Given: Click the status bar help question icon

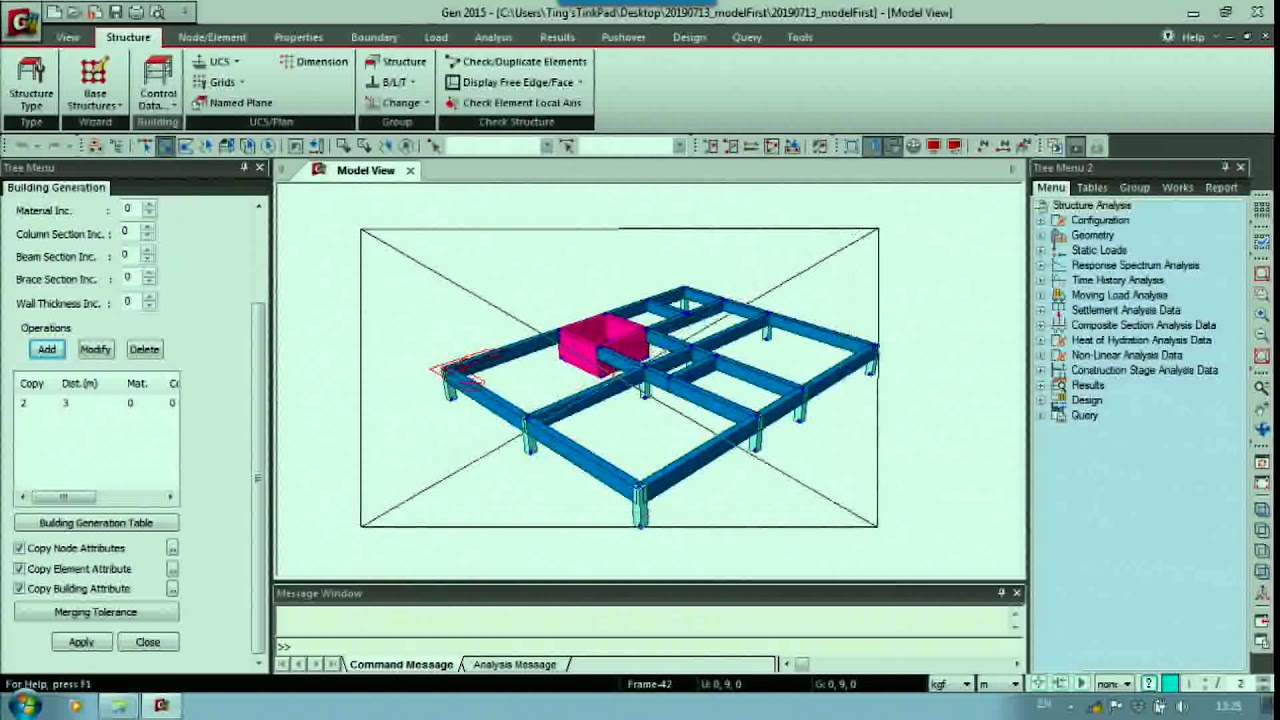Looking at the screenshot, I should pyautogui.click(x=1148, y=684).
